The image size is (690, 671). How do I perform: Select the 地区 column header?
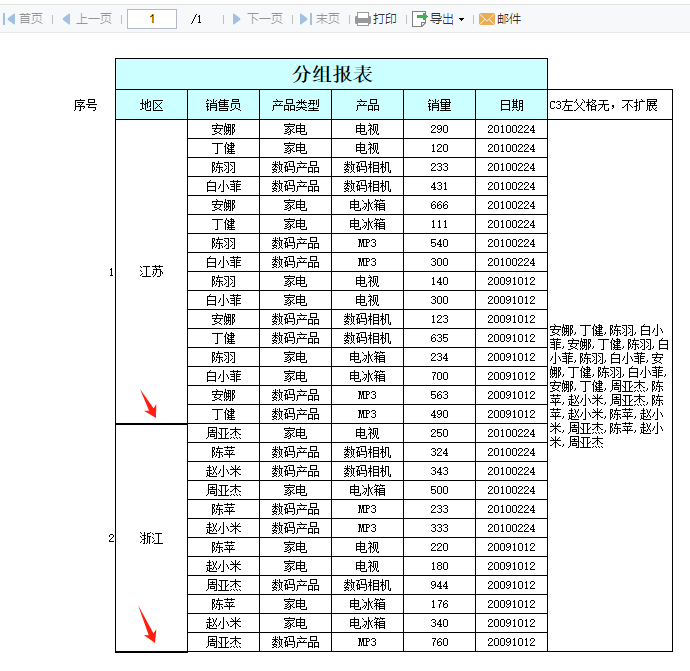151,105
